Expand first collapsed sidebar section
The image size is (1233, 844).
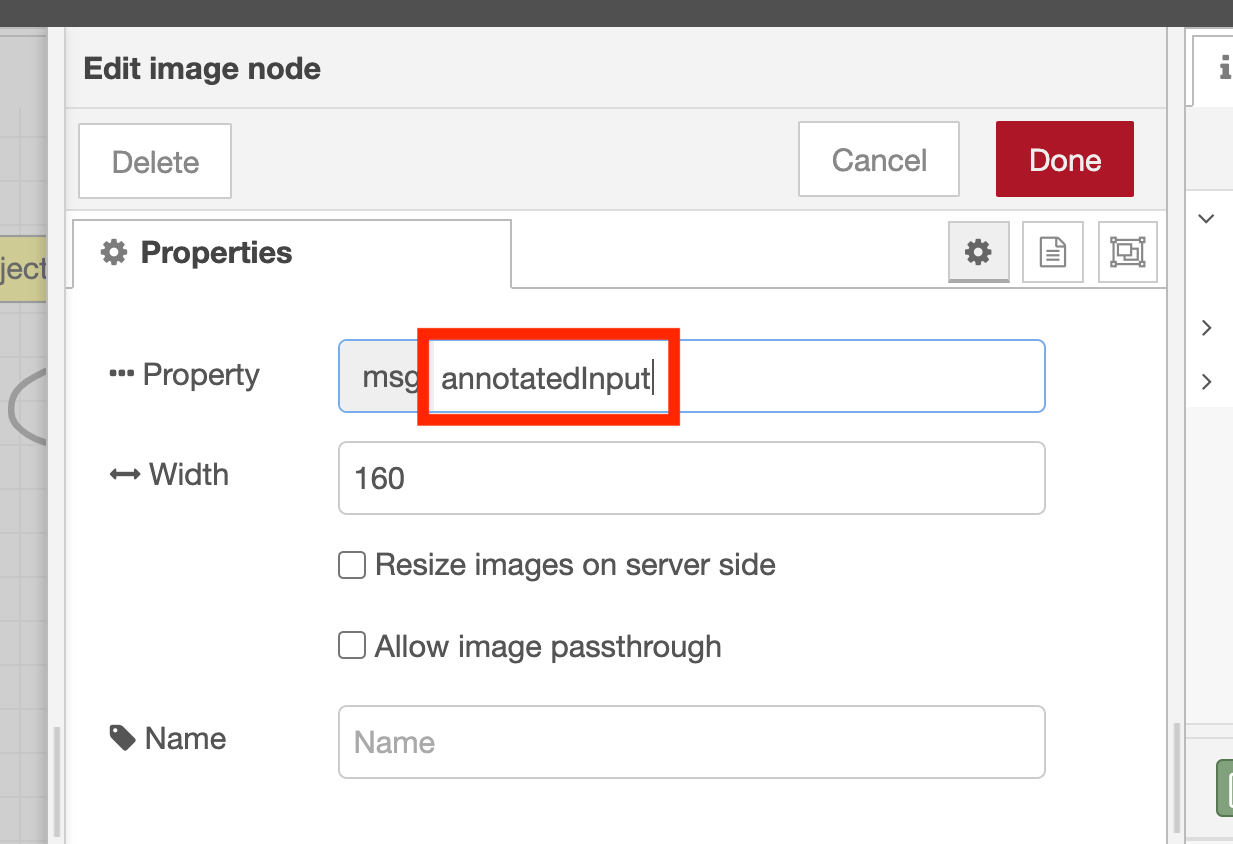[1207, 328]
